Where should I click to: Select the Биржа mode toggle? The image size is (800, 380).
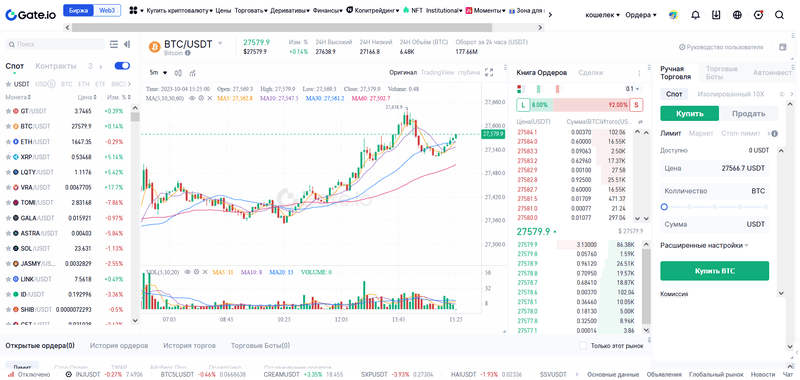pos(79,10)
